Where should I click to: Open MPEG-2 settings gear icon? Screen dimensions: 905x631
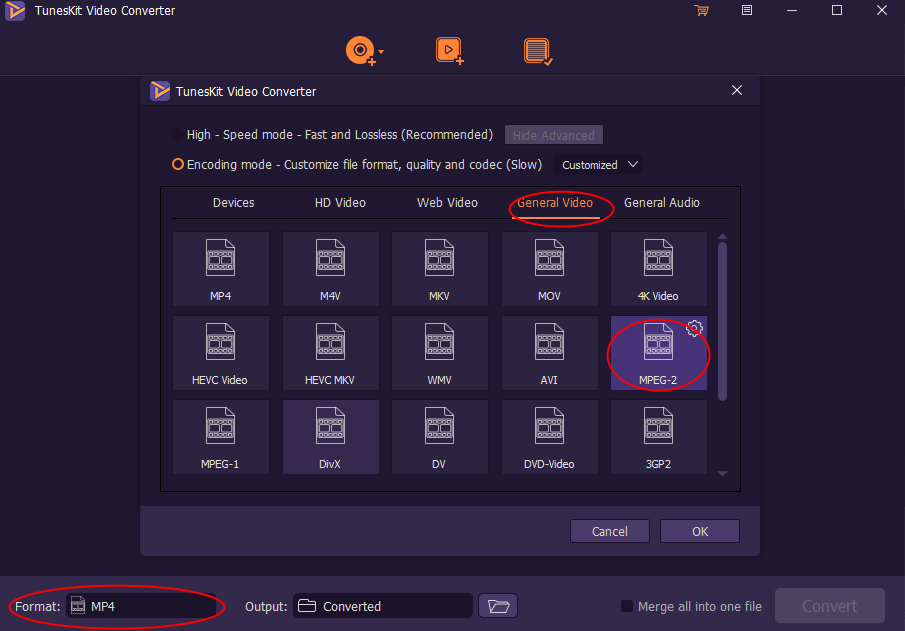coord(694,328)
